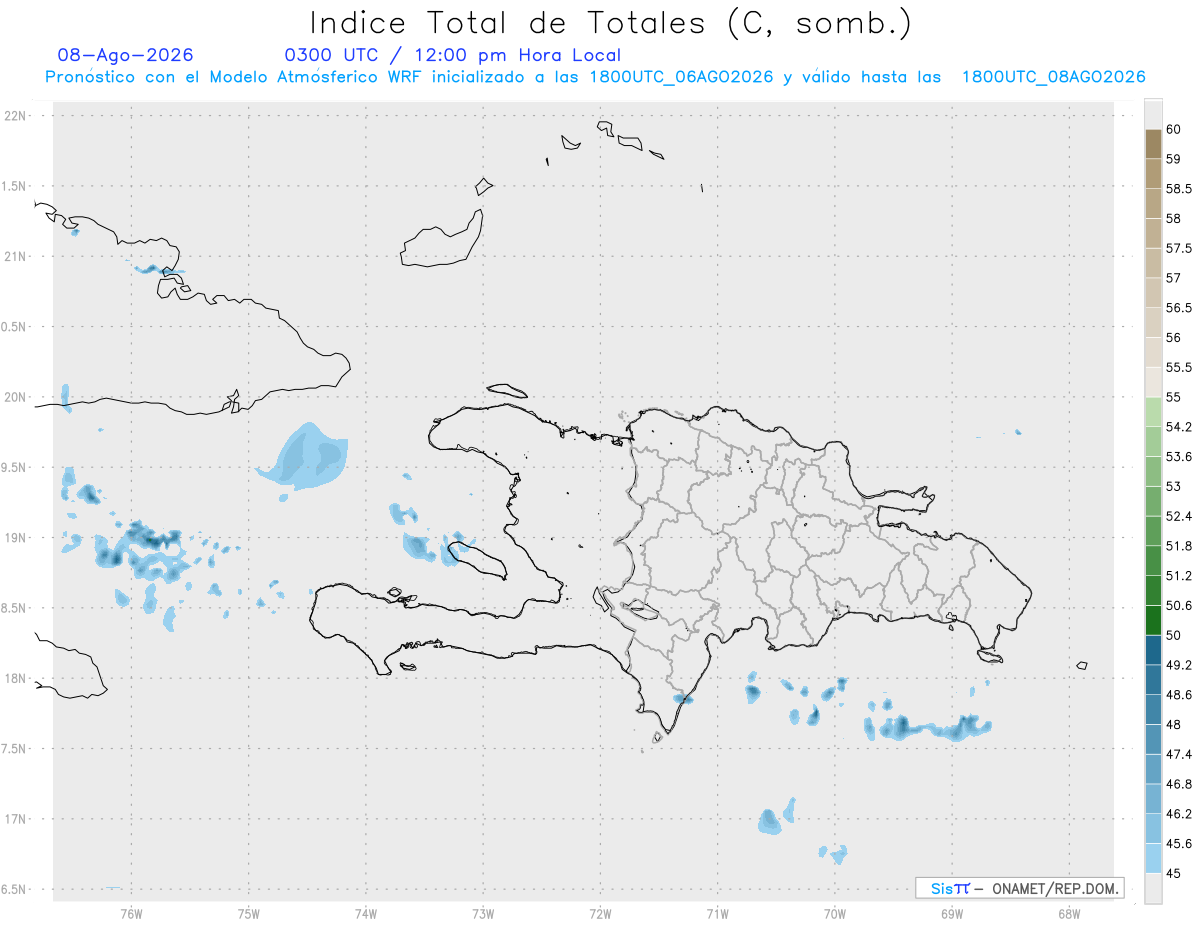Screen dimensions: 1200x927
Task: Select the dark green swatch between 50 and 50.6
Action: [x=1153, y=620]
